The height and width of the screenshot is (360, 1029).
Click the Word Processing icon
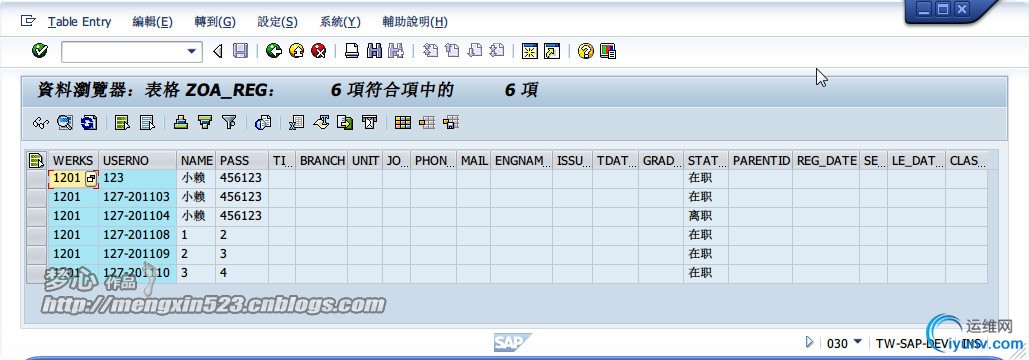tap(321, 123)
